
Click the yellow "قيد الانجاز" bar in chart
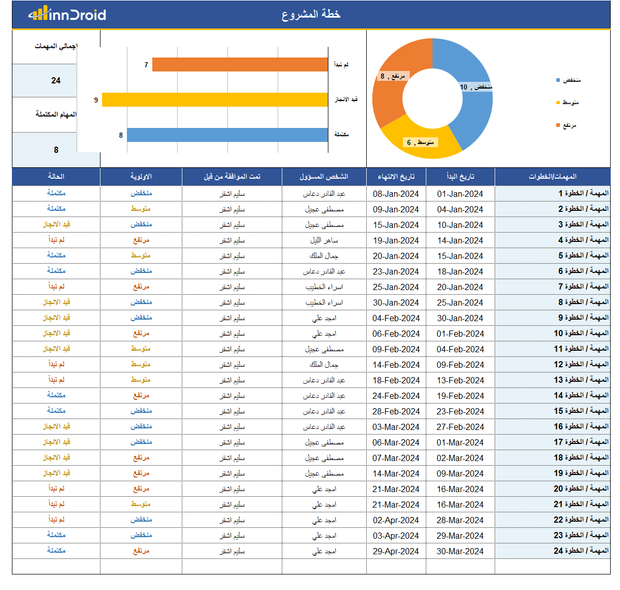click(215, 100)
